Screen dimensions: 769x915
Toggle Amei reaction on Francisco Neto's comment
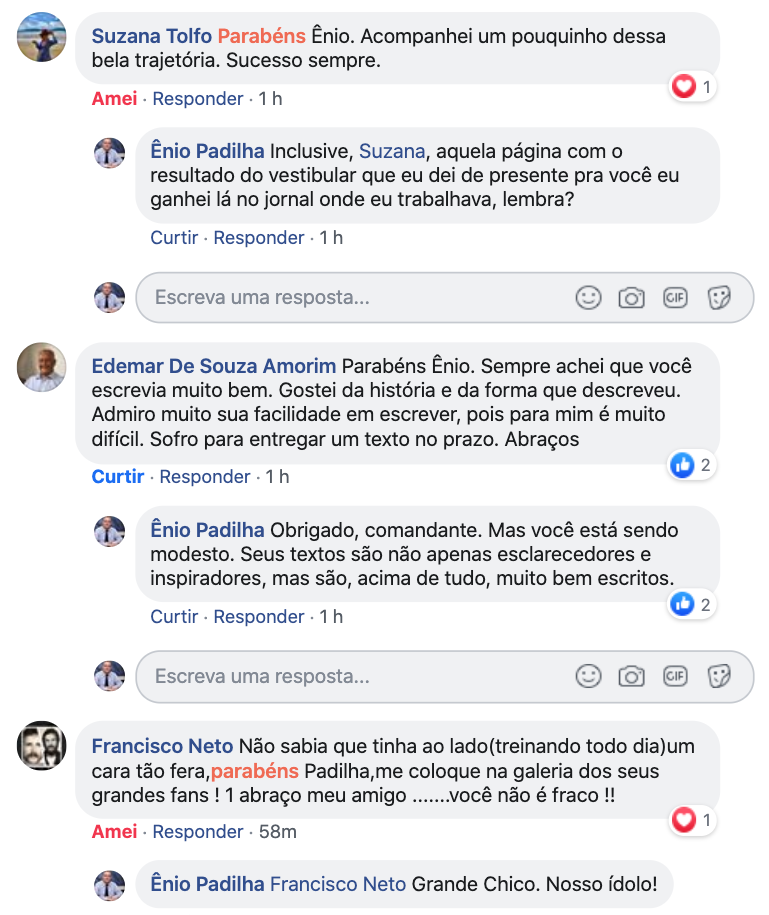coord(114,832)
